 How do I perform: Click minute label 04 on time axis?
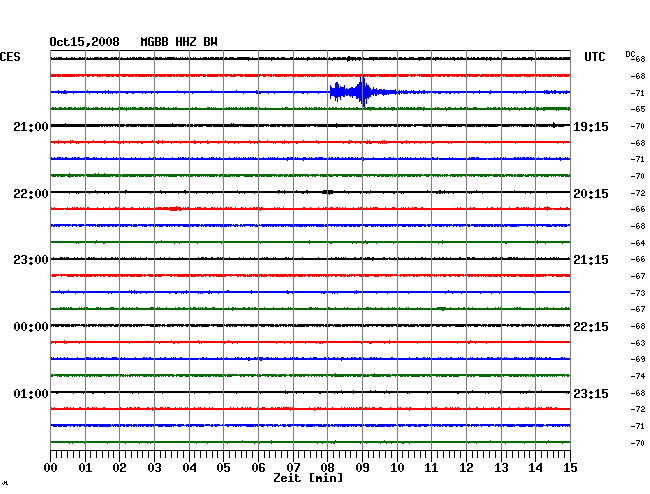pyautogui.click(x=189, y=467)
